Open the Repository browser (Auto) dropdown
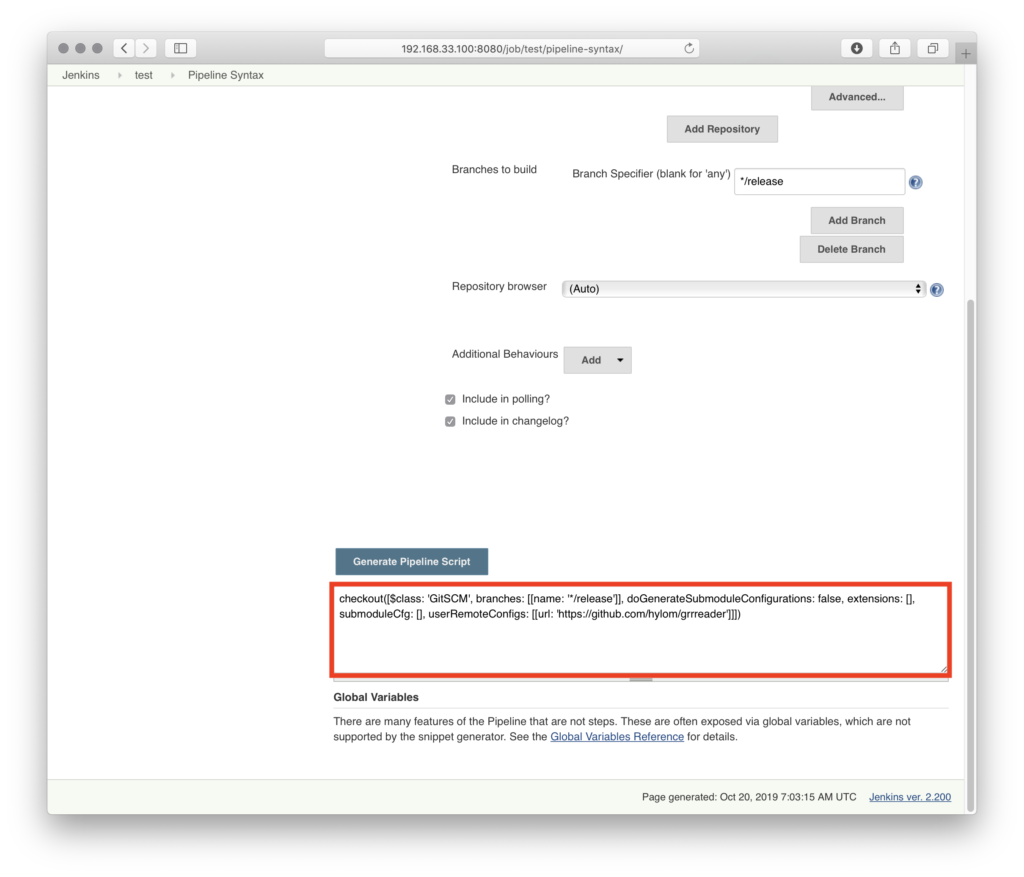This screenshot has height=877, width=1024. click(x=744, y=289)
